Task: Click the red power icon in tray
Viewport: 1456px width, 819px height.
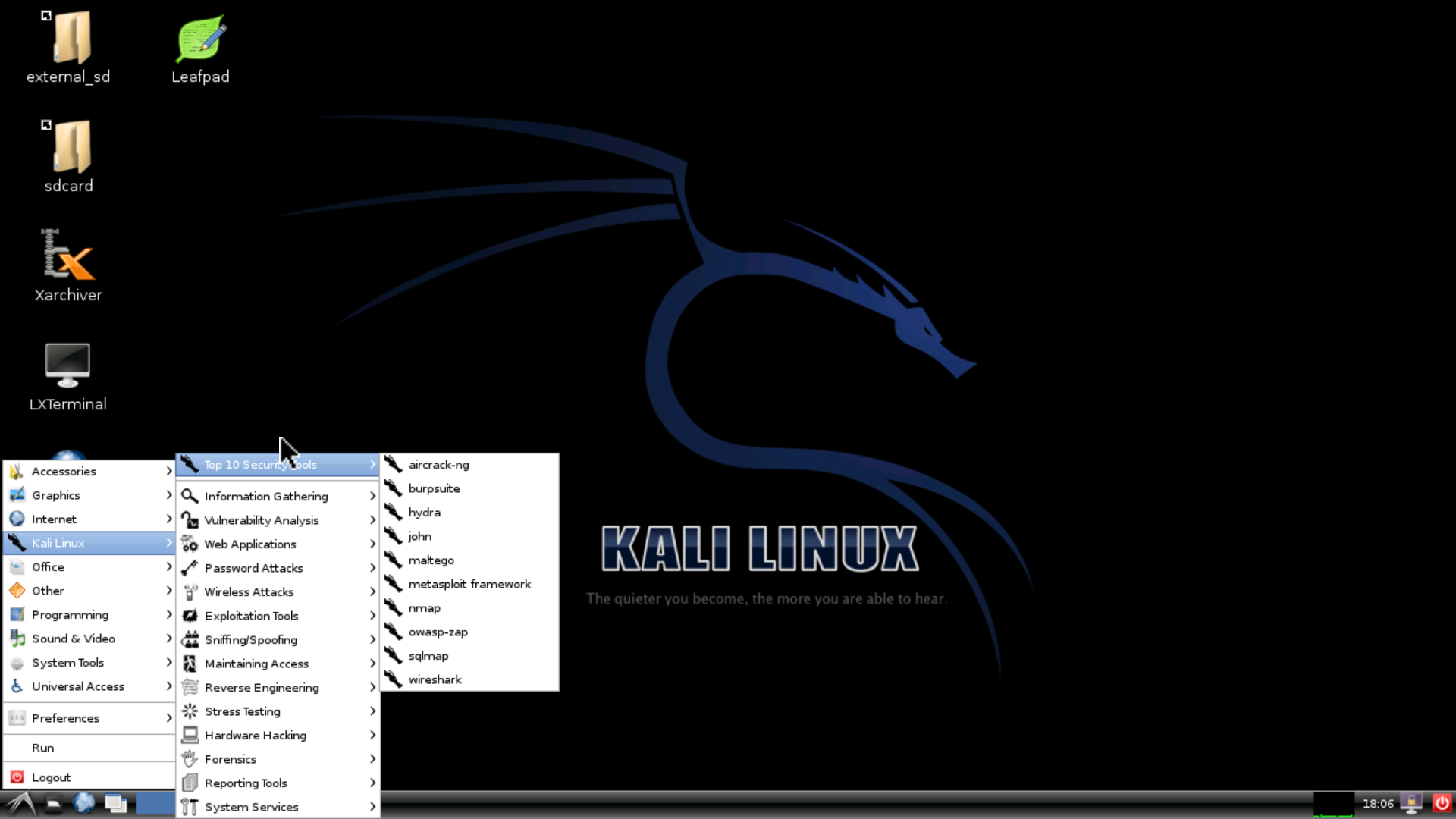Action: click(x=1442, y=803)
